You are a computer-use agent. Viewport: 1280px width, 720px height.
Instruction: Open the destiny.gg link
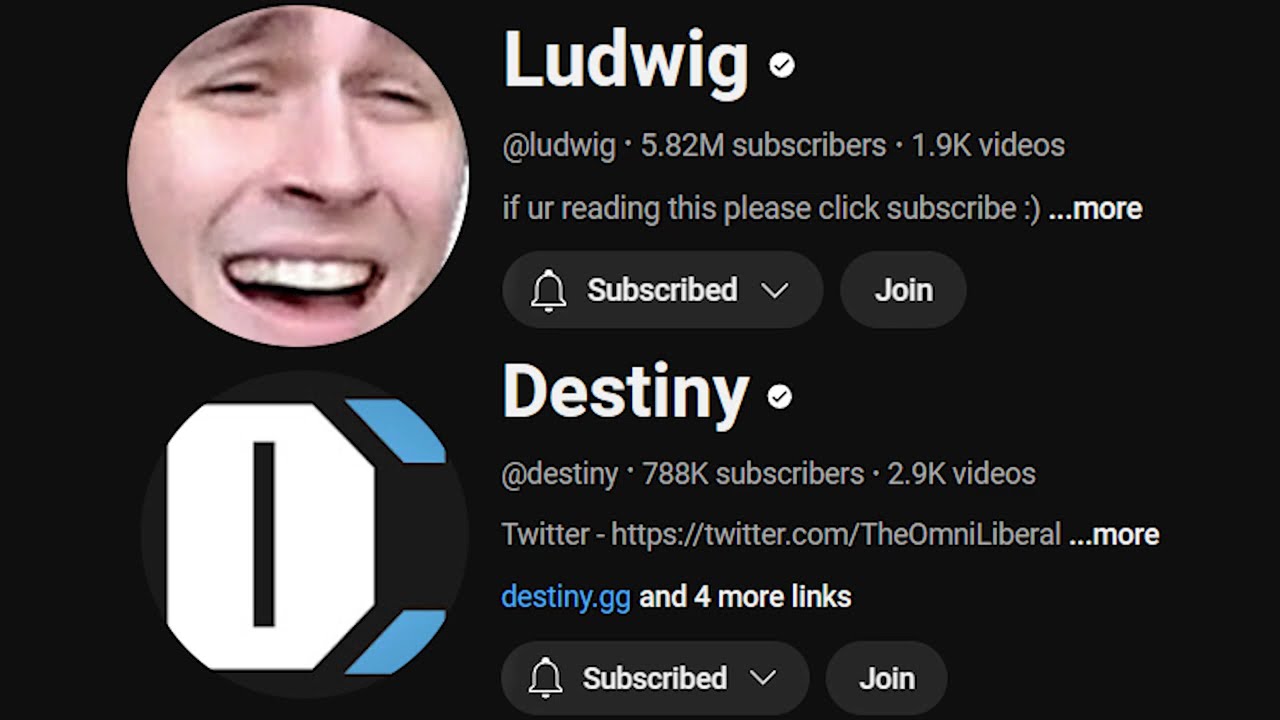[x=565, y=597]
